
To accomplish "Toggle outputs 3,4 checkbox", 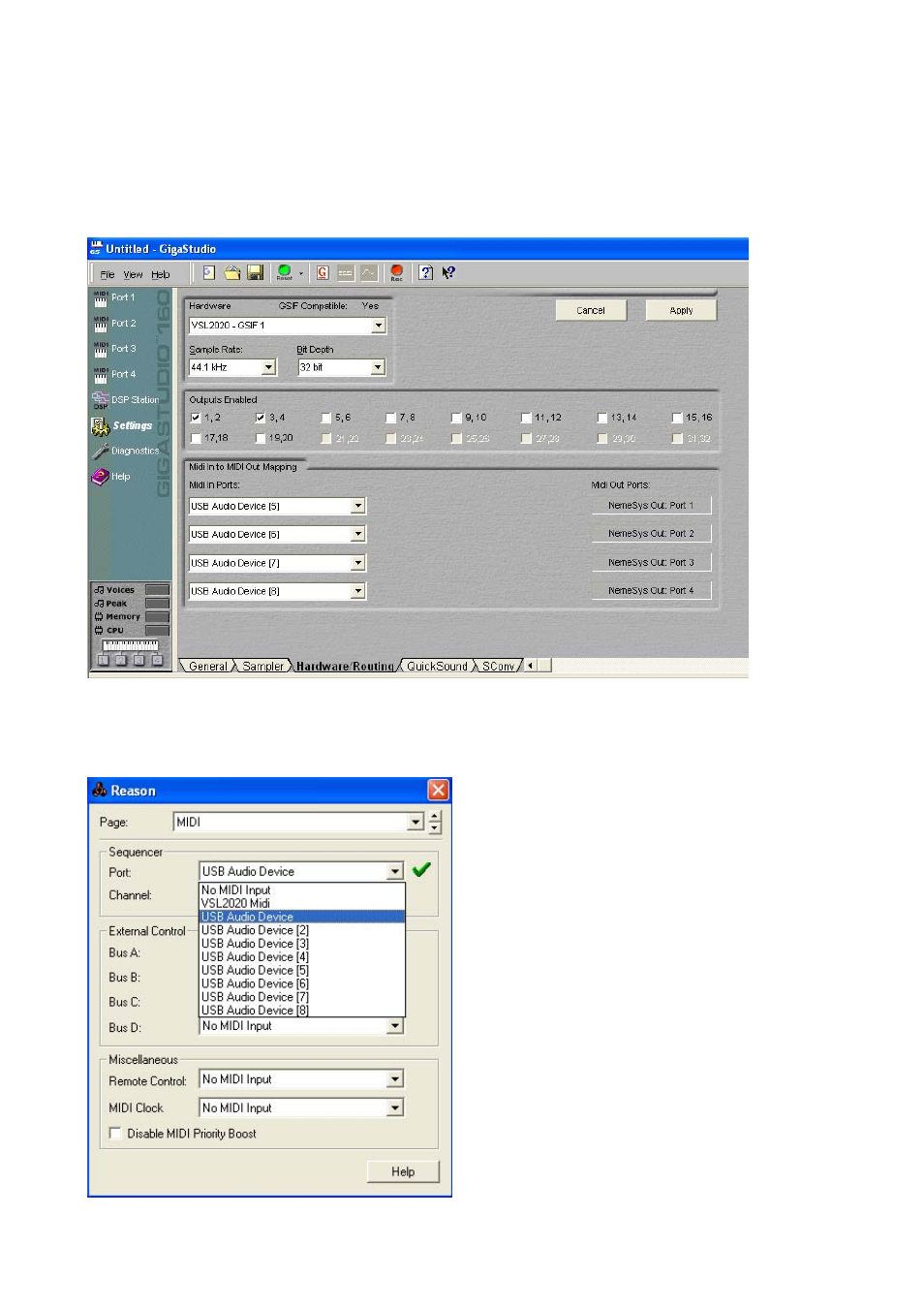I will coord(261,419).
